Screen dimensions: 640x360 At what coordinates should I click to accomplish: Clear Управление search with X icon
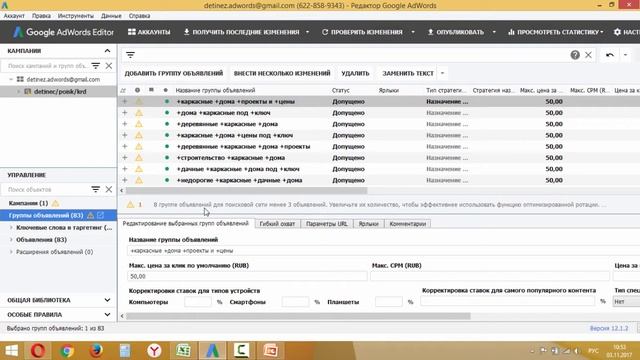pyautogui.click(x=109, y=189)
